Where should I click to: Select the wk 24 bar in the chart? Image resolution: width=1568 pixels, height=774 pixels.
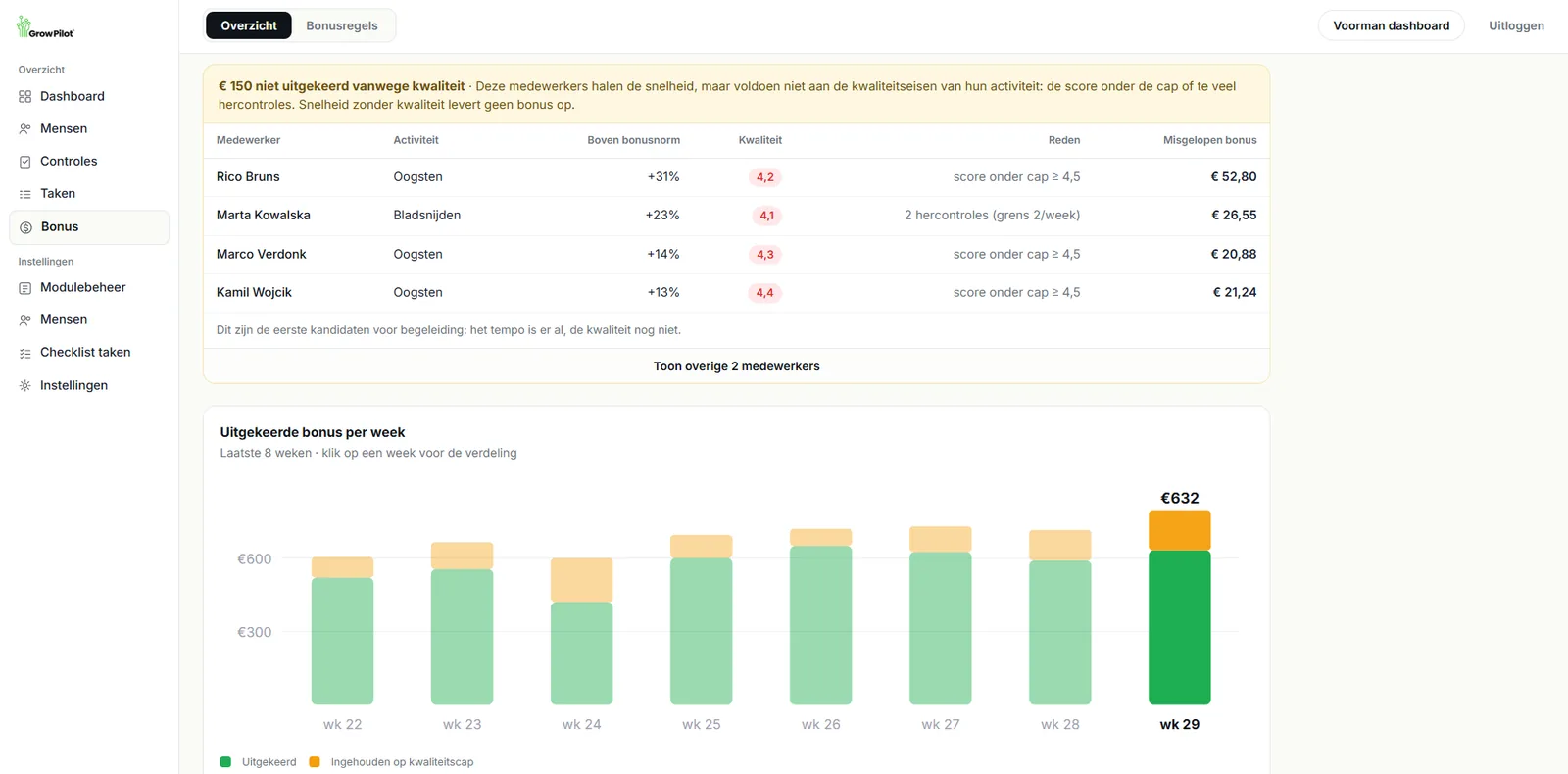[582, 631]
